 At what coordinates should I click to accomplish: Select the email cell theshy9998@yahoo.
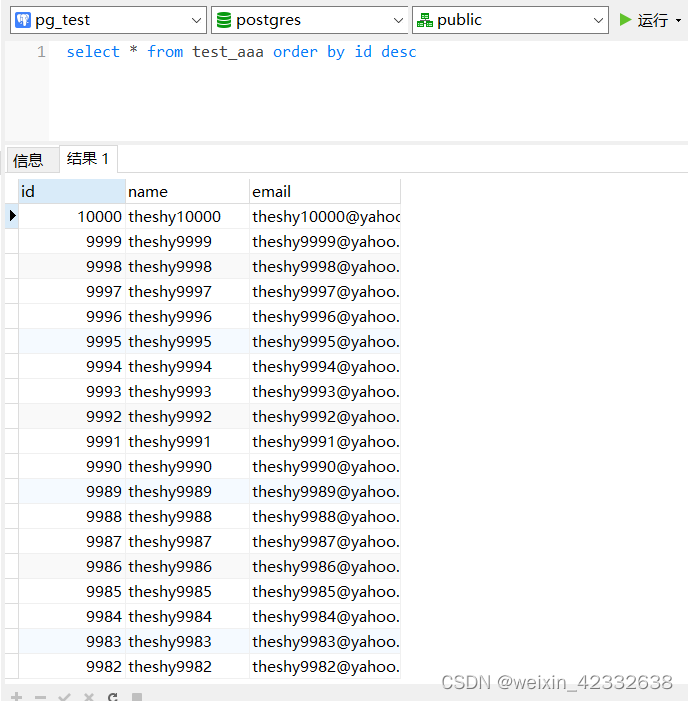[x=325, y=266]
